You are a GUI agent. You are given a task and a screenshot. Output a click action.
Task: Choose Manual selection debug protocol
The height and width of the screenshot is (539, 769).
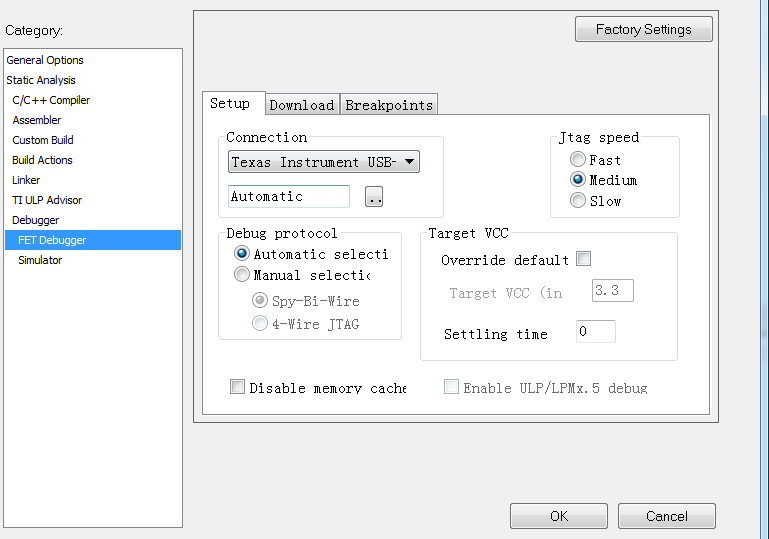pyautogui.click(x=241, y=275)
